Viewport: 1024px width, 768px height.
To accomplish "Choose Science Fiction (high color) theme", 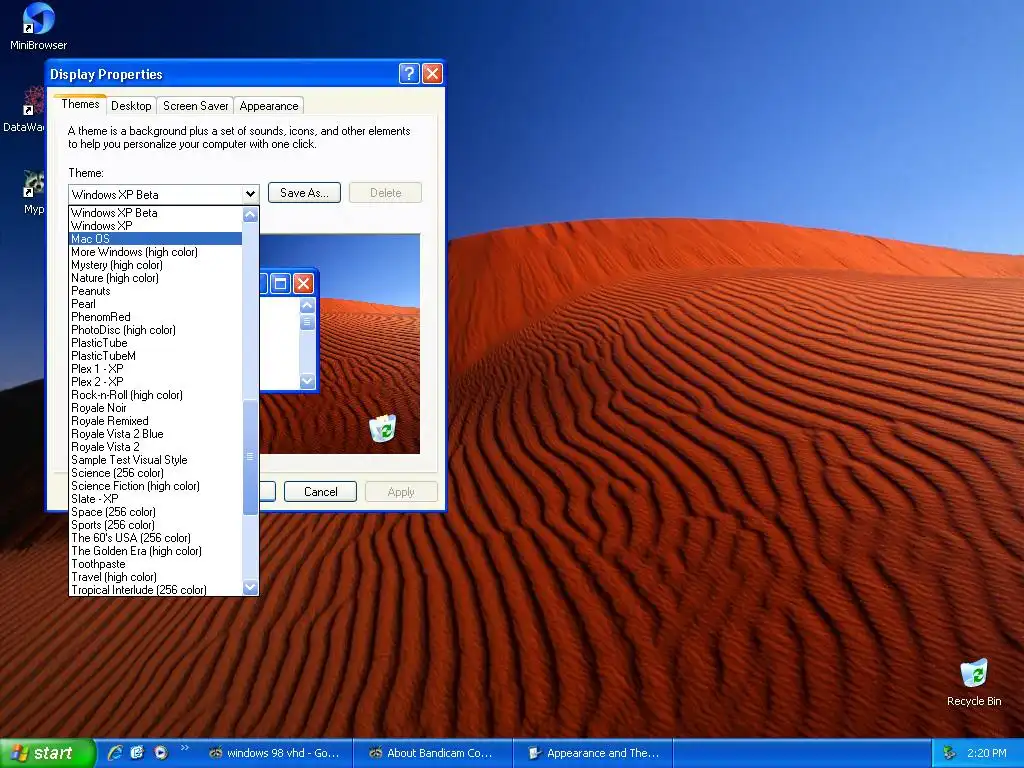I will click(155, 486).
